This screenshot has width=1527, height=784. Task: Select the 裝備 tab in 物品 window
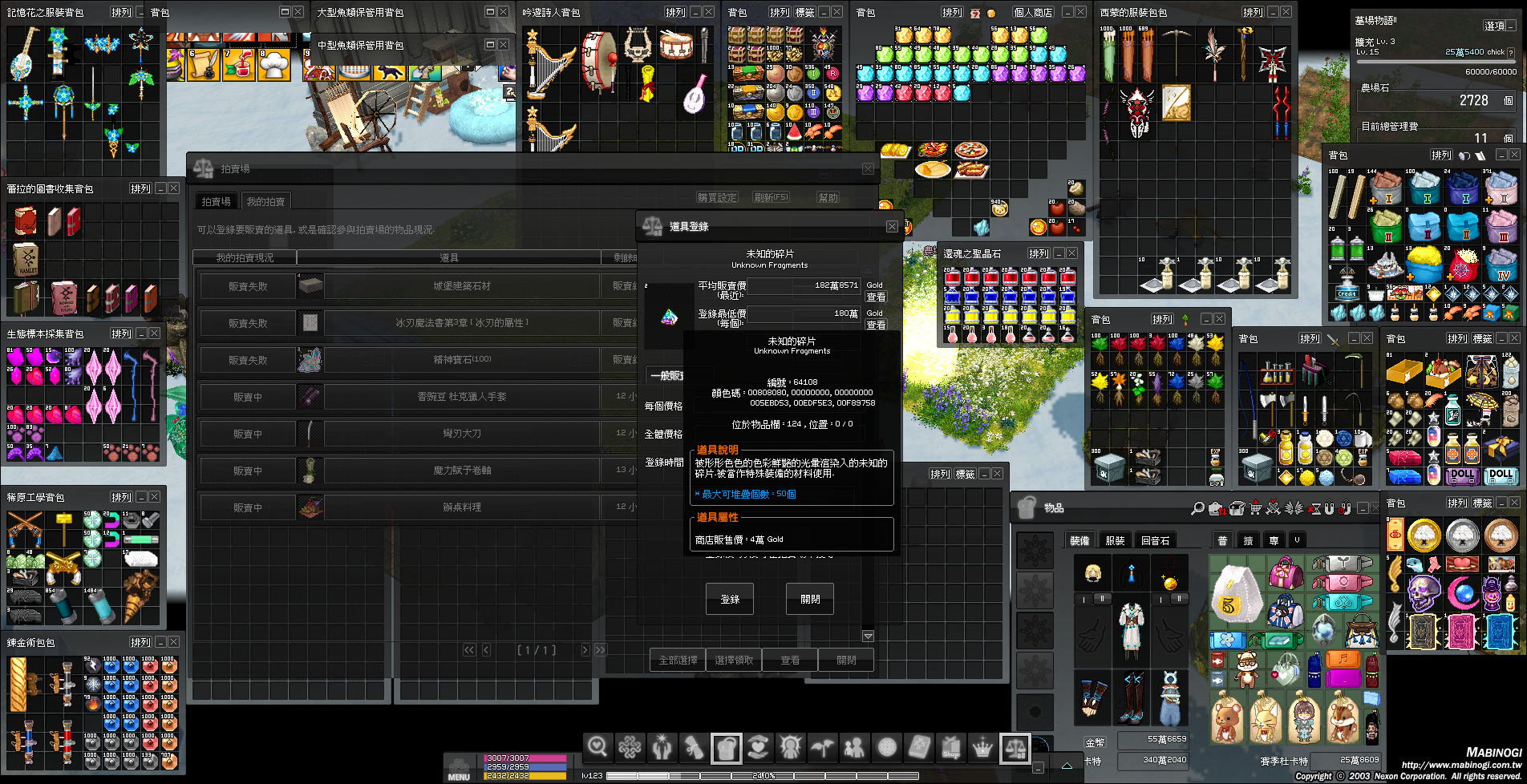1080,540
